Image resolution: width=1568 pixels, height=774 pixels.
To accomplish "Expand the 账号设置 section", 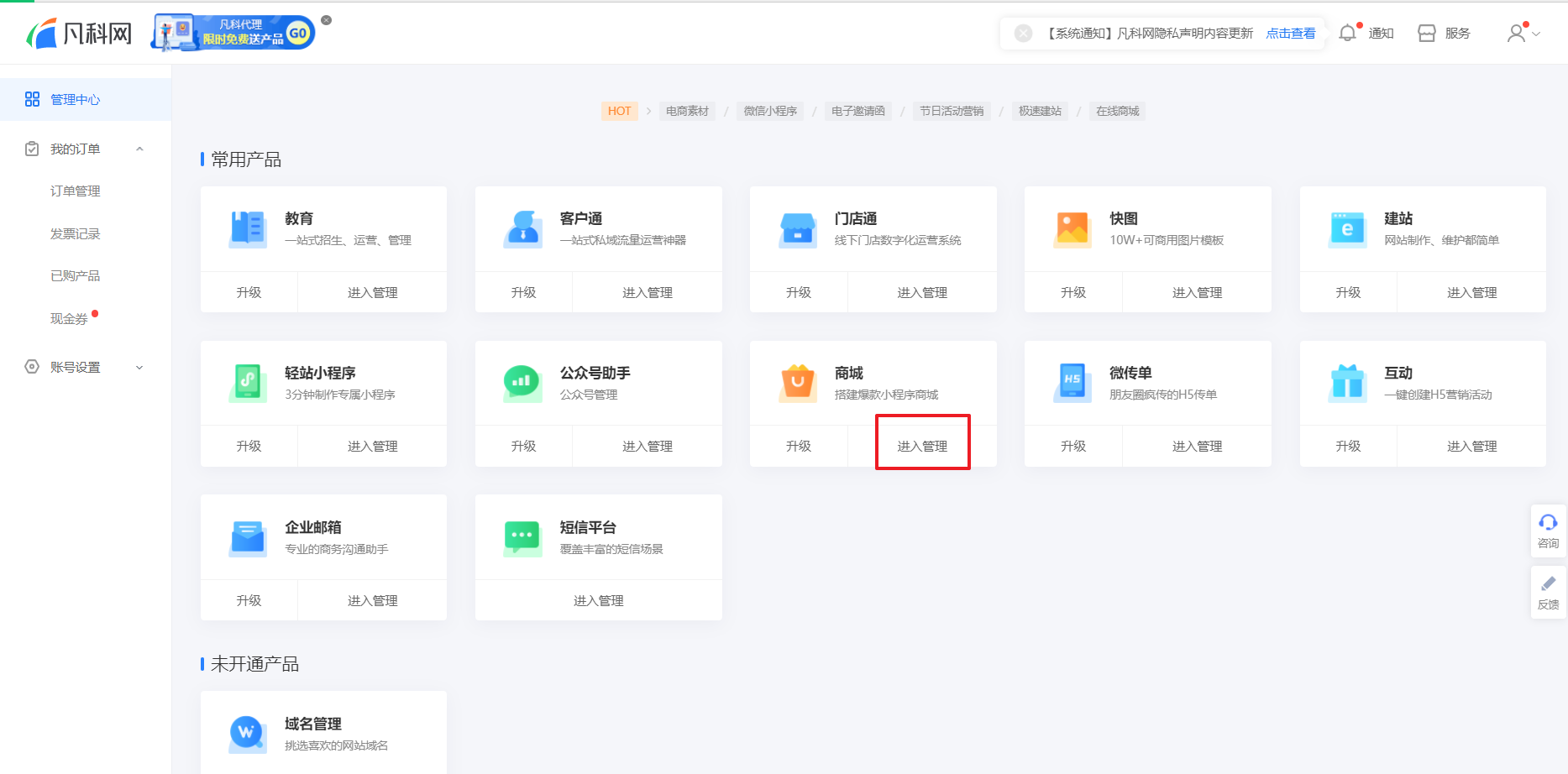I will pyautogui.click(x=139, y=368).
